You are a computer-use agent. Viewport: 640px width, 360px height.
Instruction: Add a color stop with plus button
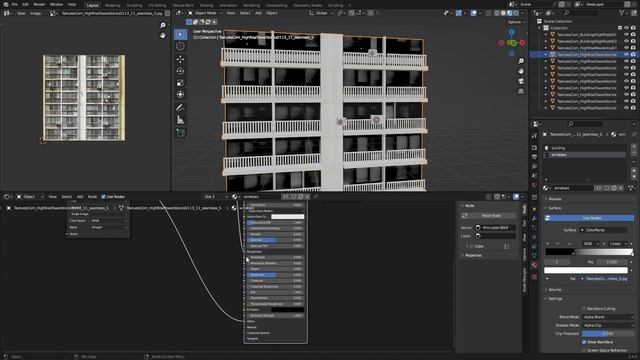[548, 244]
